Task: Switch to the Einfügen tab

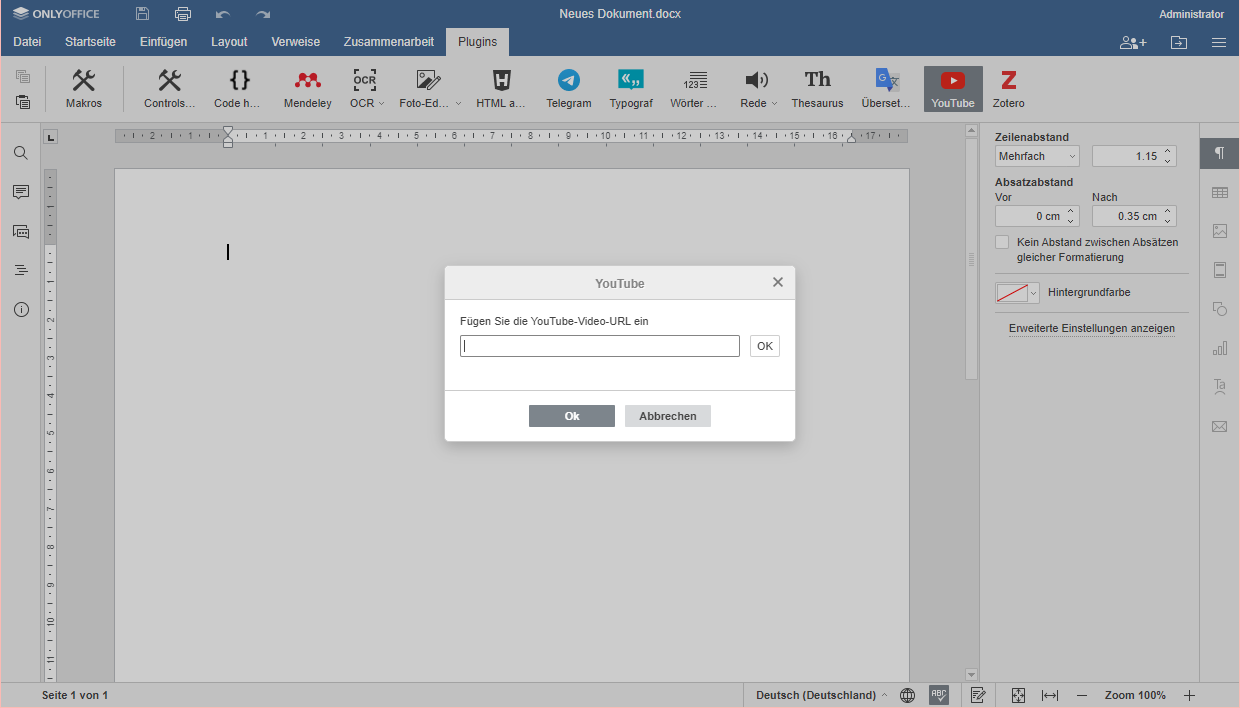Action: tap(163, 42)
